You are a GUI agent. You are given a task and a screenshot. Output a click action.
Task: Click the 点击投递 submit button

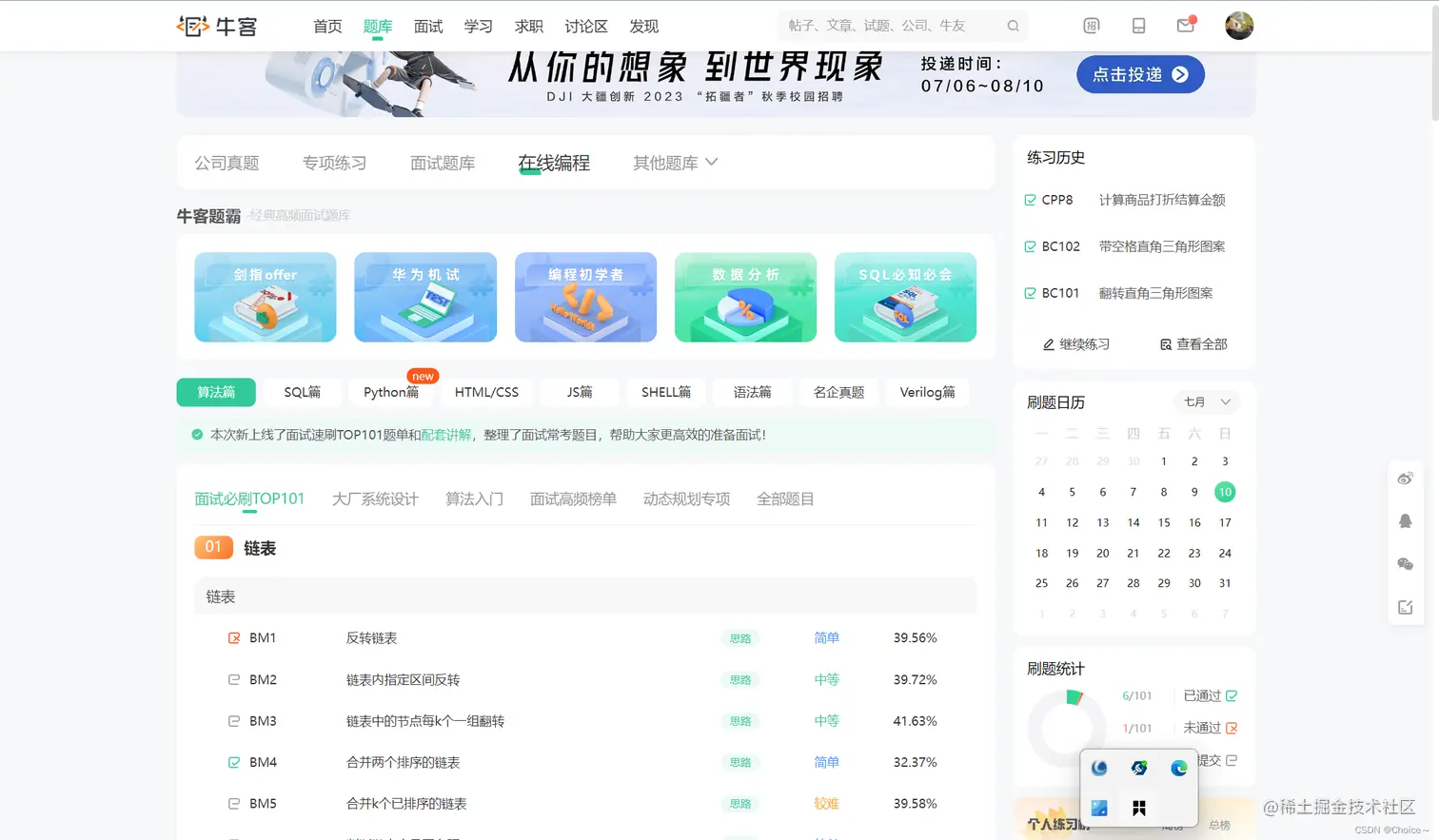coord(1139,73)
